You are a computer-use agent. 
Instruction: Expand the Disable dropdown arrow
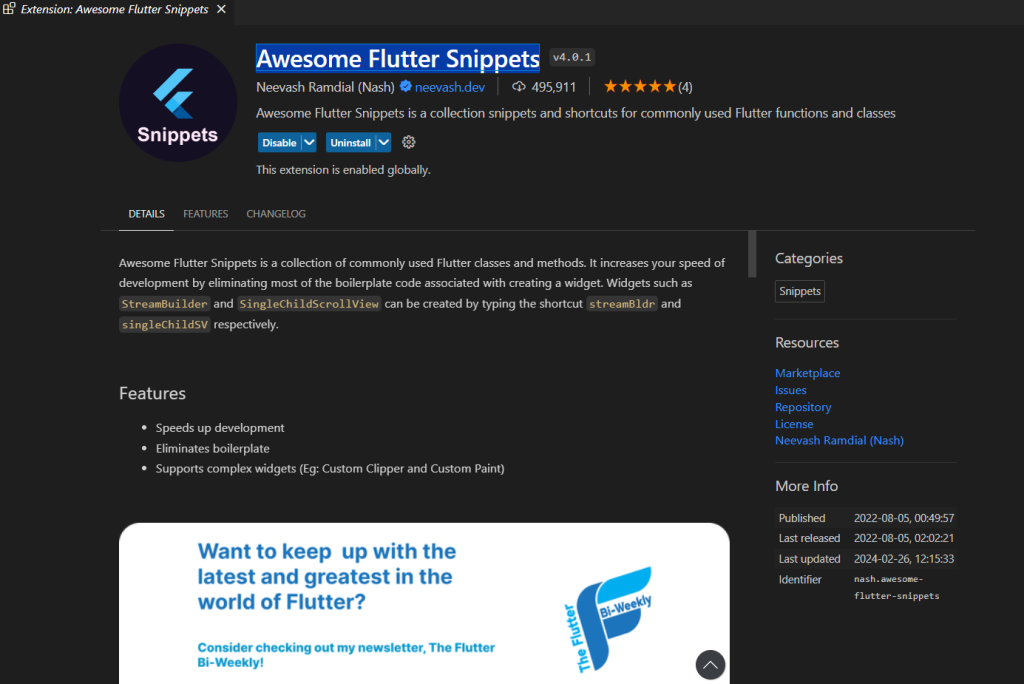point(309,142)
